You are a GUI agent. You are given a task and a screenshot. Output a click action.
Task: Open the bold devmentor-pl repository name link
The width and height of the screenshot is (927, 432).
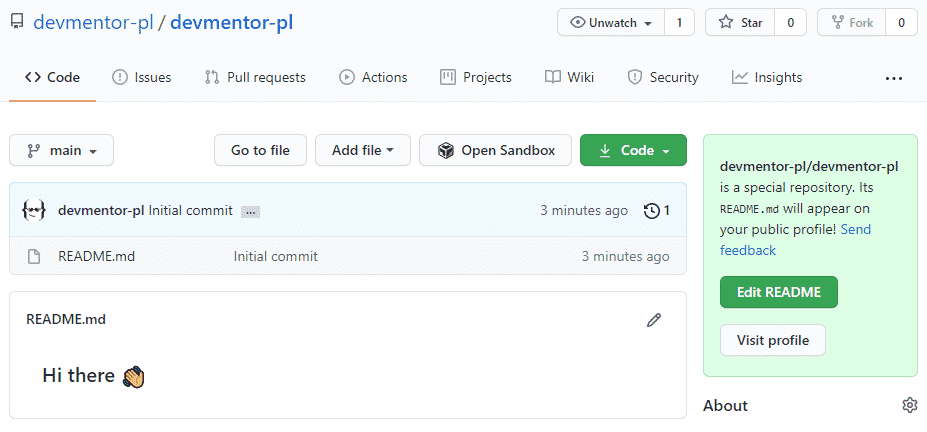232,22
